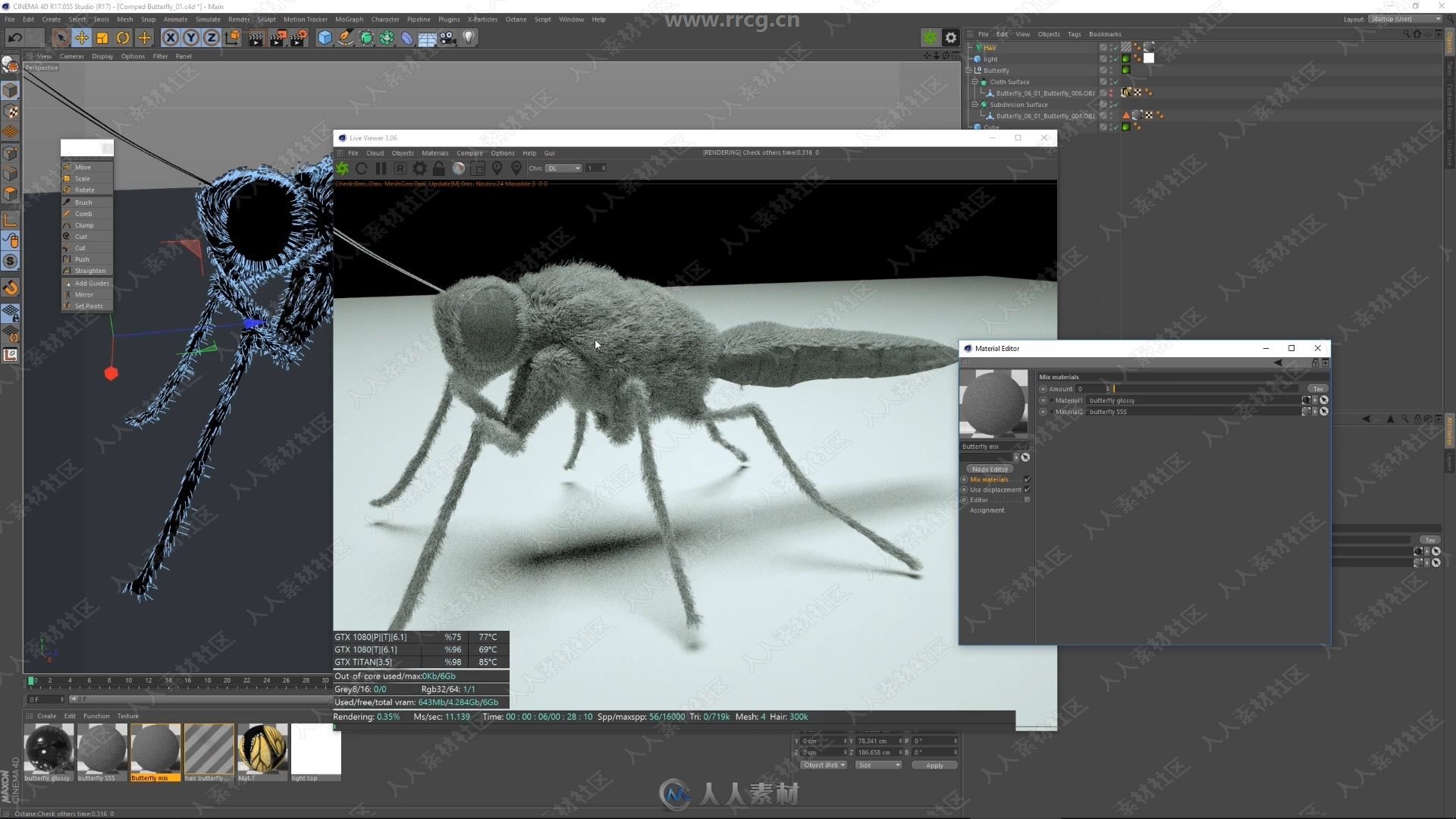The width and height of the screenshot is (1456, 819).
Task: Collapse Subdivision Surface in object tree
Action: [x=974, y=105]
